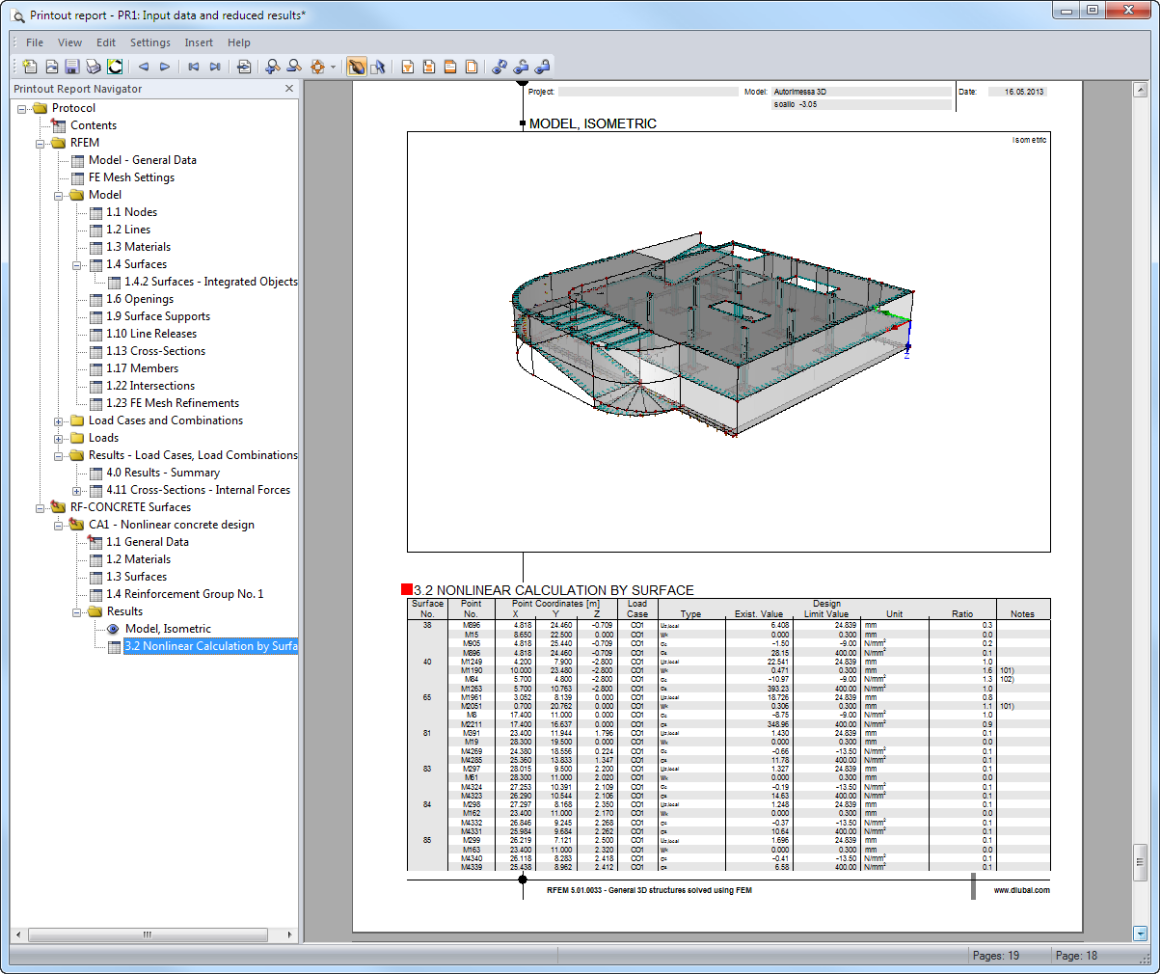Click the print icon in toolbar
Screen dimensions: 1160x974
pyautogui.click(x=93, y=67)
